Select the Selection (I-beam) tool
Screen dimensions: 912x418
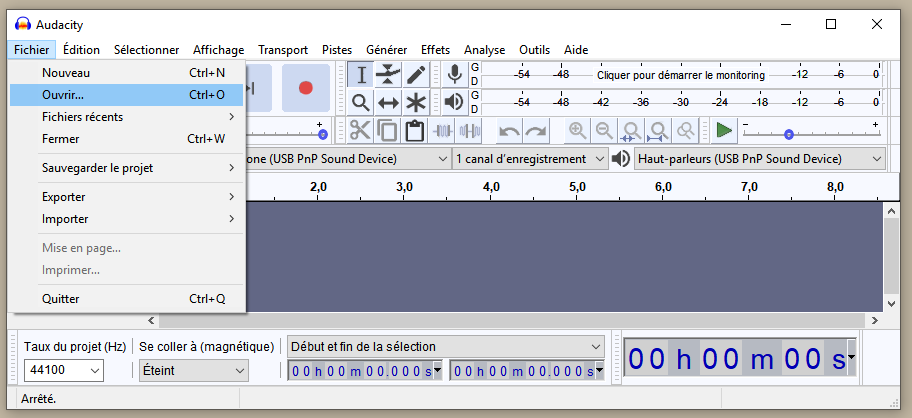tap(361, 75)
